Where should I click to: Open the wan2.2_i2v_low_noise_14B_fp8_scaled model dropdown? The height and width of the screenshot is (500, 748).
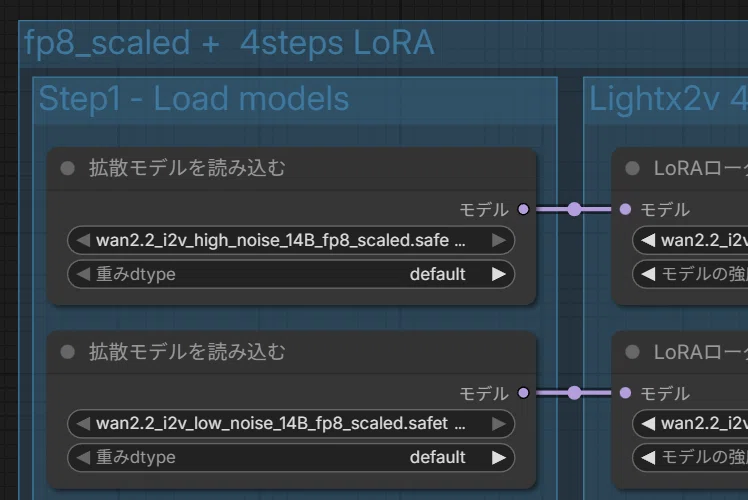click(x=291, y=424)
